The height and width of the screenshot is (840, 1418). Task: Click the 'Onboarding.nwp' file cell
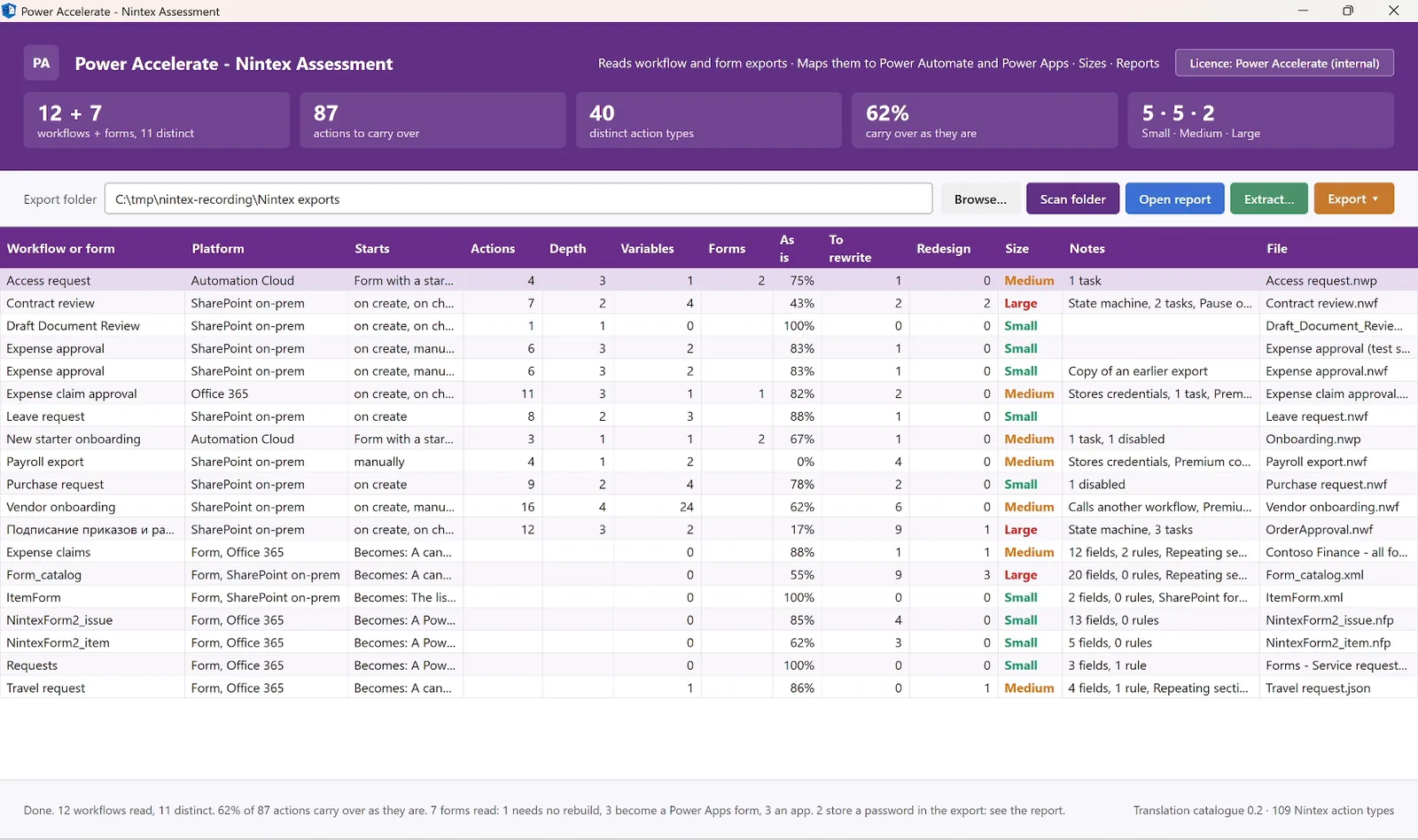coord(1313,439)
